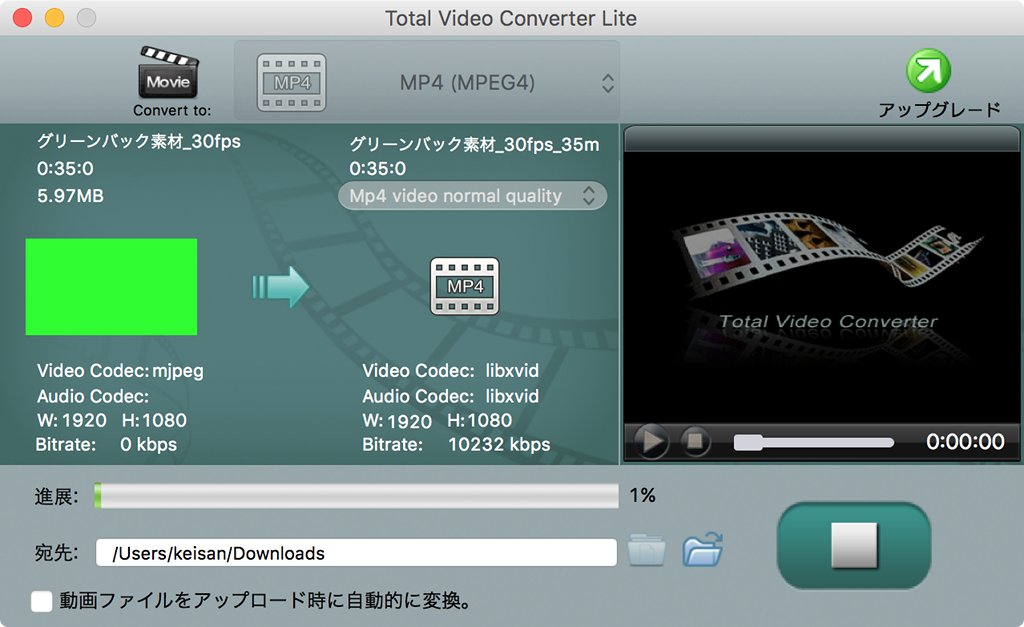Image resolution: width=1024 pixels, height=627 pixels.
Task: Click the teal conversion arrow icon
Action: tap(281, 287)
